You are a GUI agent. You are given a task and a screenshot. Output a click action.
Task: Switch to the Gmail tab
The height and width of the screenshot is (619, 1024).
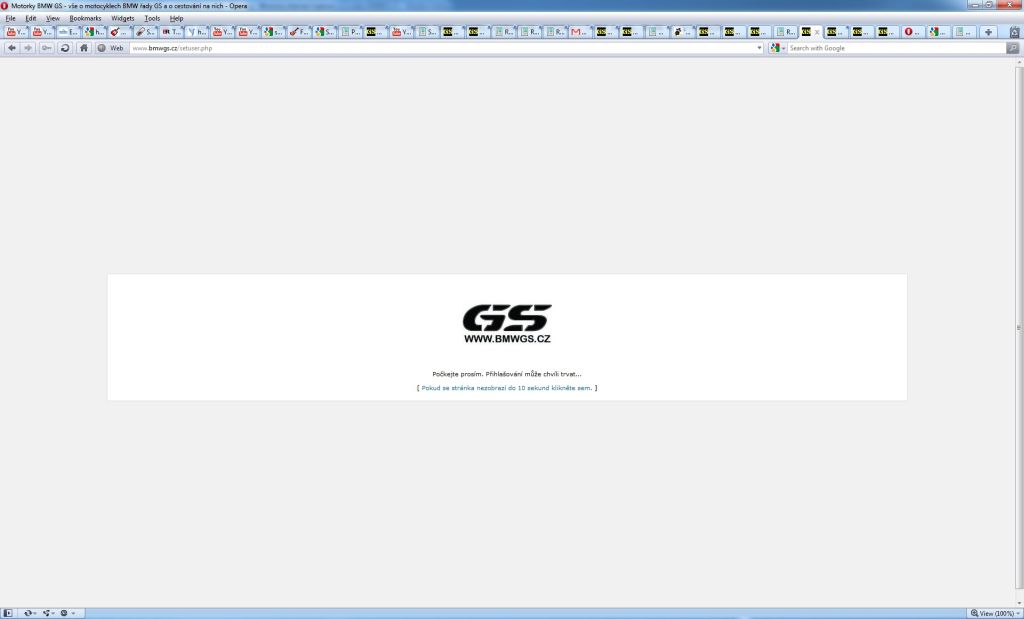point(579,32)
